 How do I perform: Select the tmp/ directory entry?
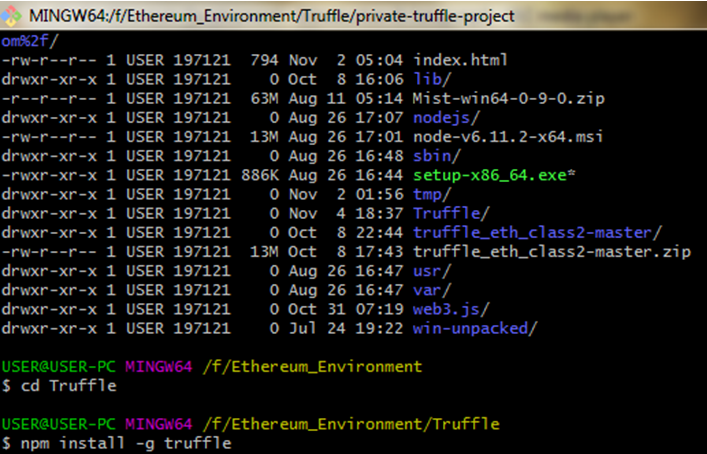pyautogui.click(x=432, y=194)
